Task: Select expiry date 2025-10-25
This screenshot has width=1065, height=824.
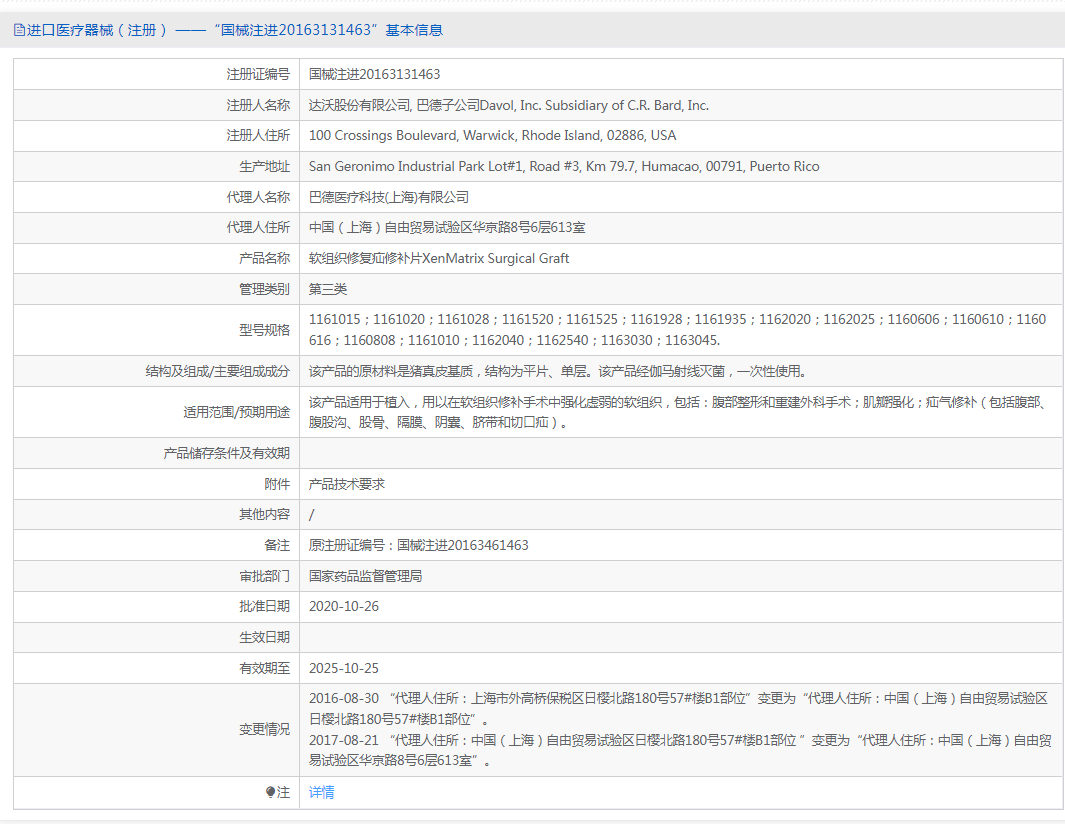Action: (x=344, y=668)
